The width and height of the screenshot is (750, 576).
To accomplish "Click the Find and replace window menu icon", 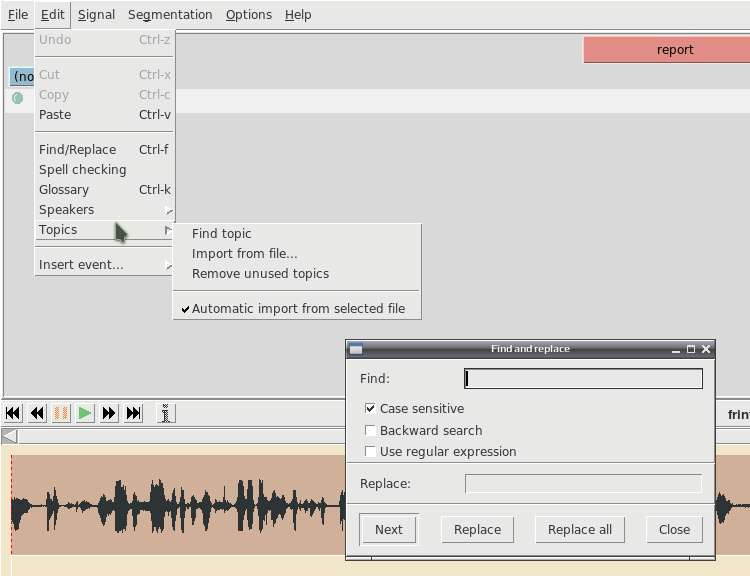I will pos(356,349).
